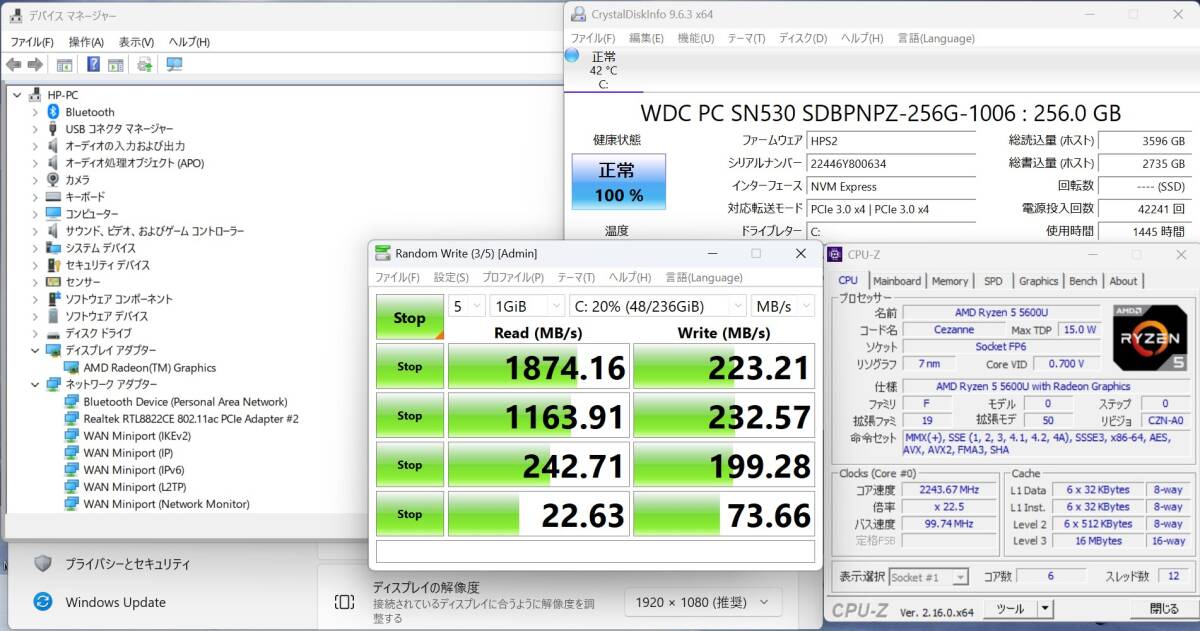Select the Bluetooth device category icon

(54, 112)
